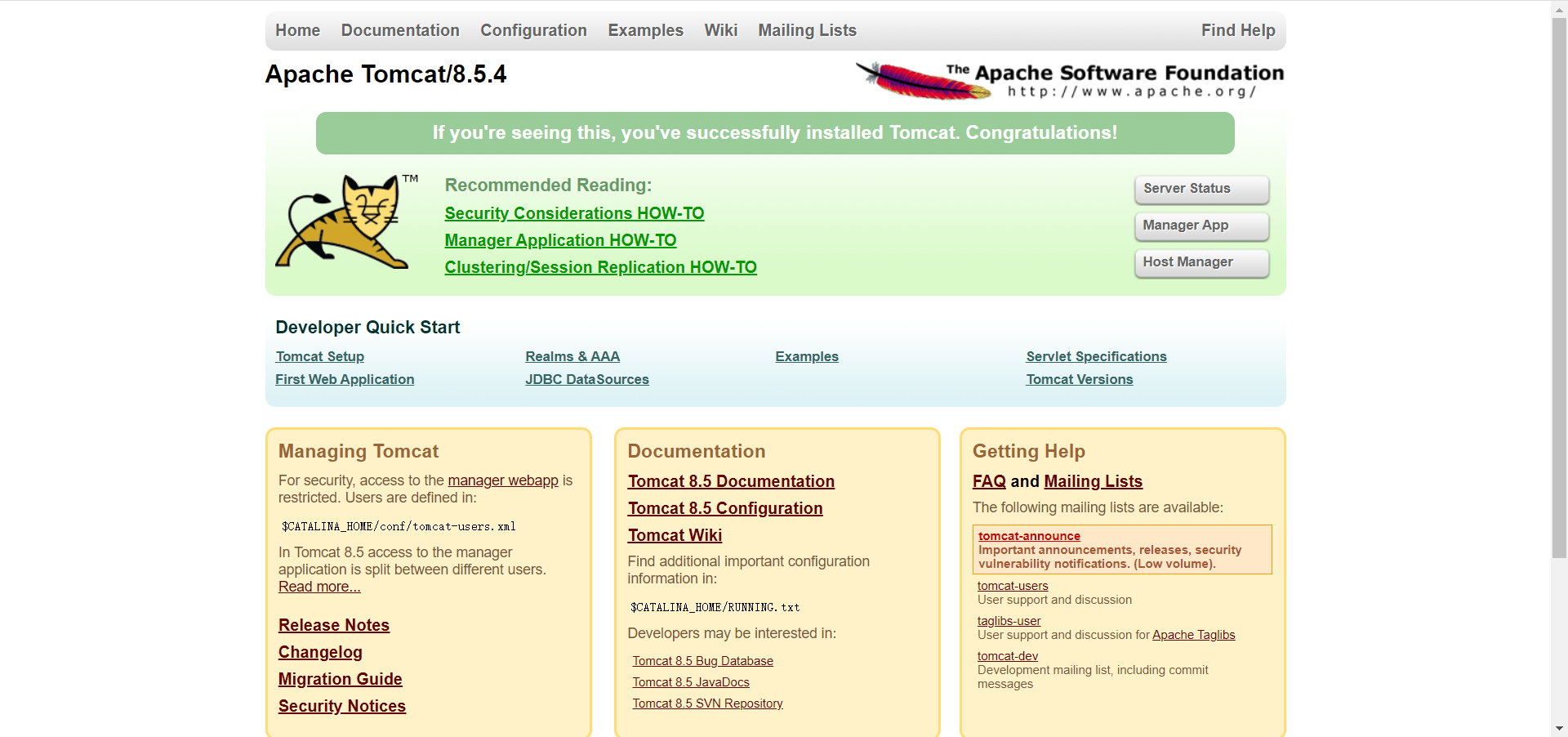Open the taglibs-user mailing list link
The height and width of the screenshot is (737, 1568).
pyautogui.click(x=1009, y=621)
